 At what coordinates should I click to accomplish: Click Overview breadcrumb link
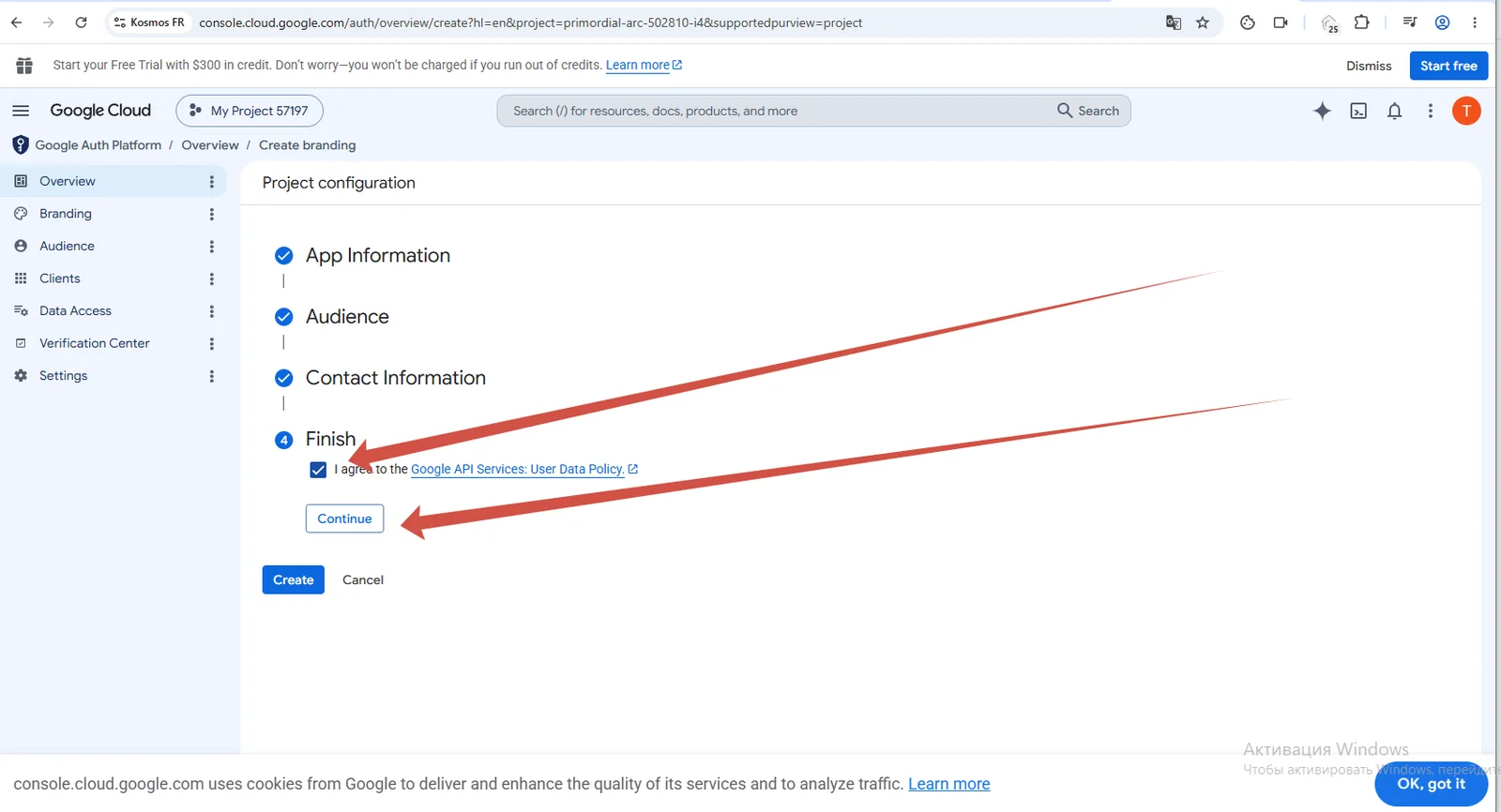click(210, 145)
